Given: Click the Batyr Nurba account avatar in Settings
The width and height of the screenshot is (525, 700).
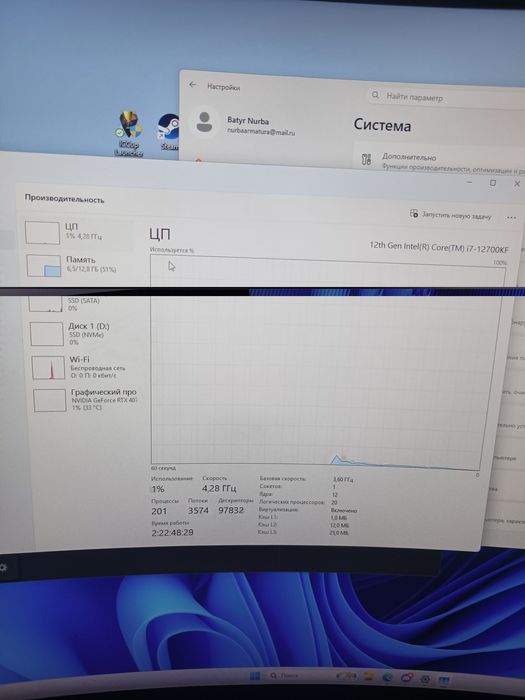Looking at the screenshot, I should 204,122.
